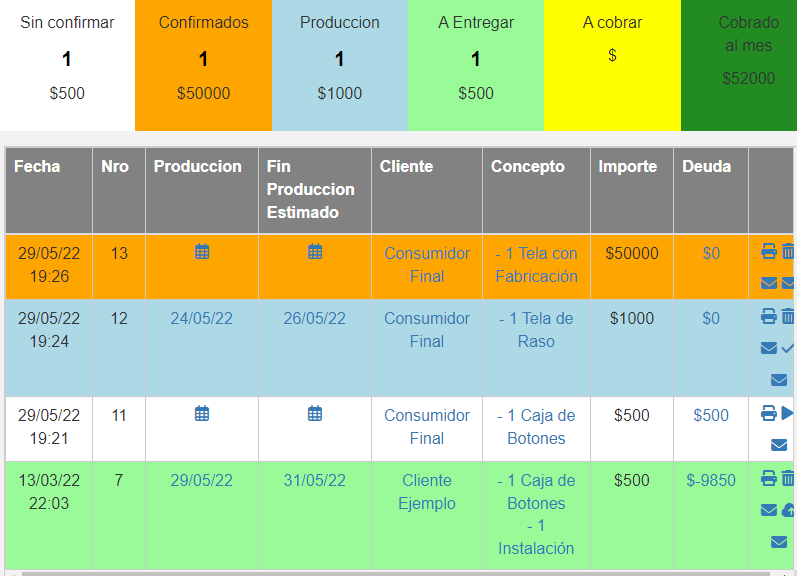Open Produccion calendar icon for order 13
The height and width of the screenshot is (576, 797).
[202, 252]
